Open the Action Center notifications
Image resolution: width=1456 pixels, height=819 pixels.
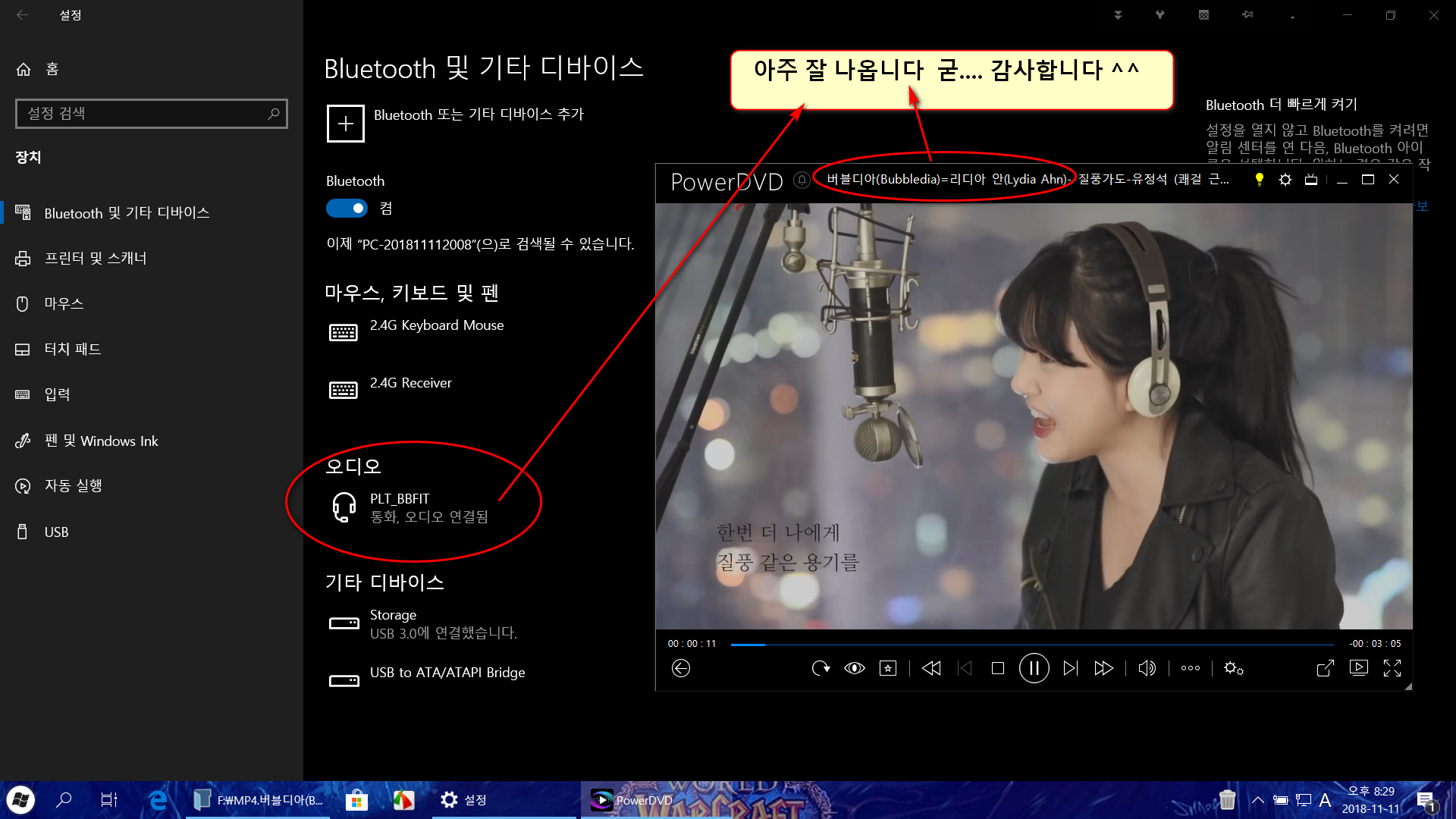(1426, 801)
